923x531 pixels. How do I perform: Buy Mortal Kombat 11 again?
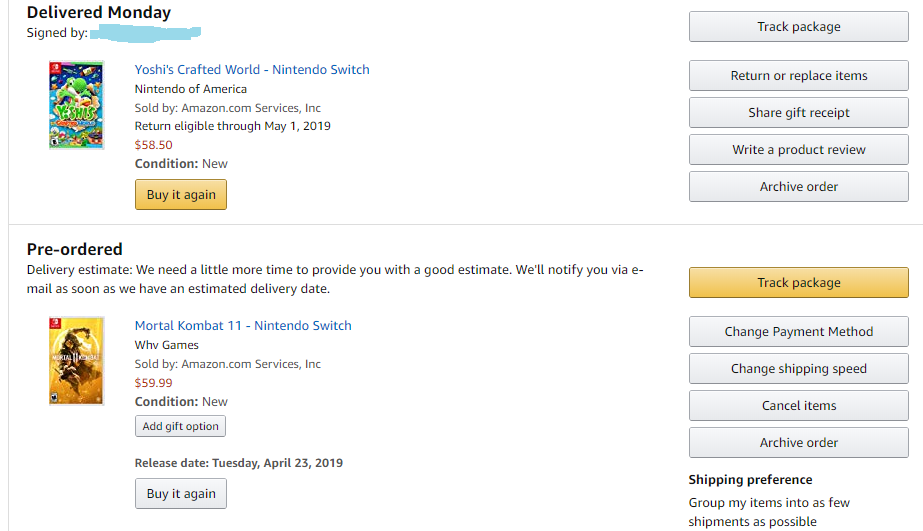181,493
